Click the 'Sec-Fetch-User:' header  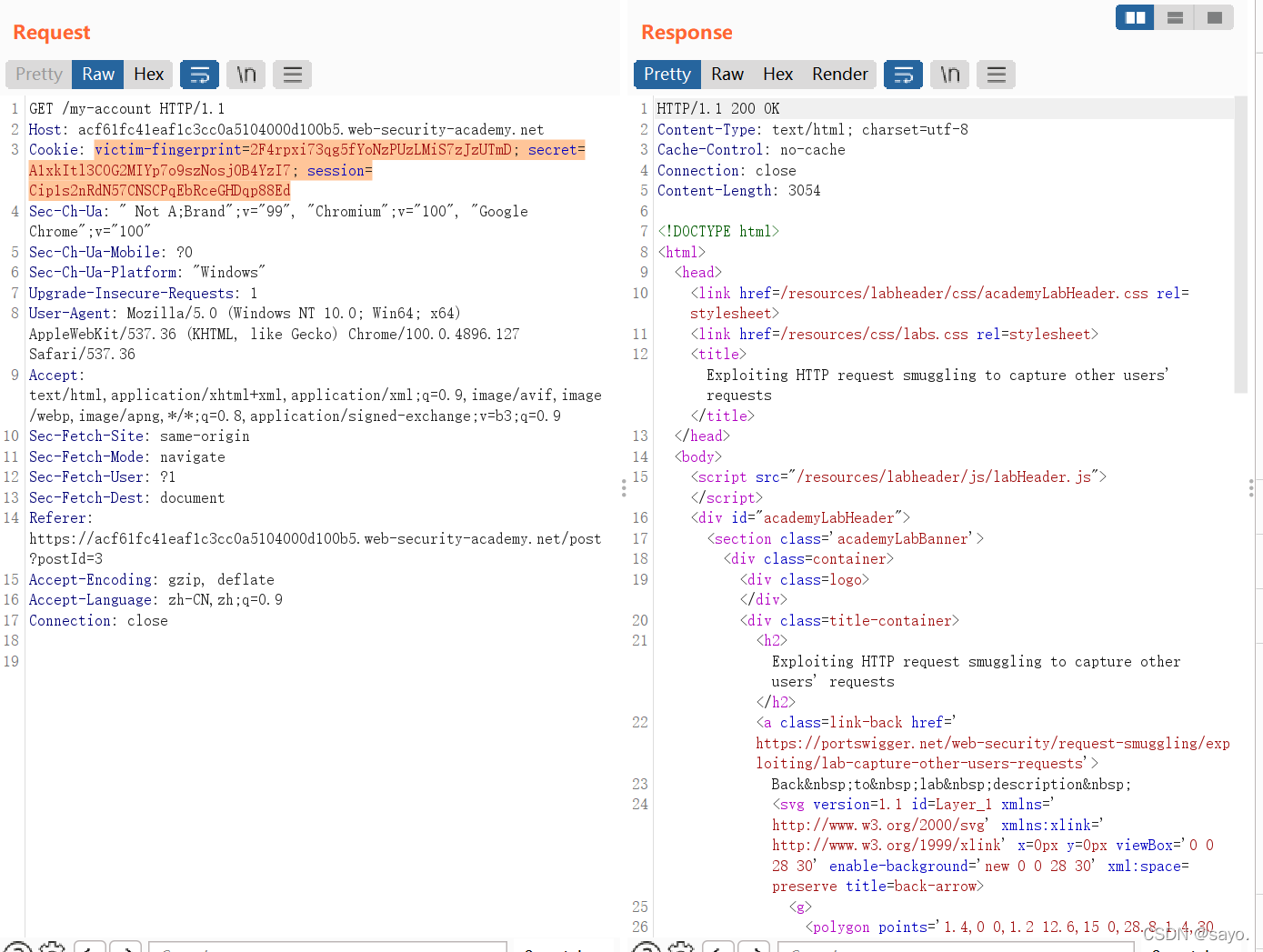(x=90, y=477)
